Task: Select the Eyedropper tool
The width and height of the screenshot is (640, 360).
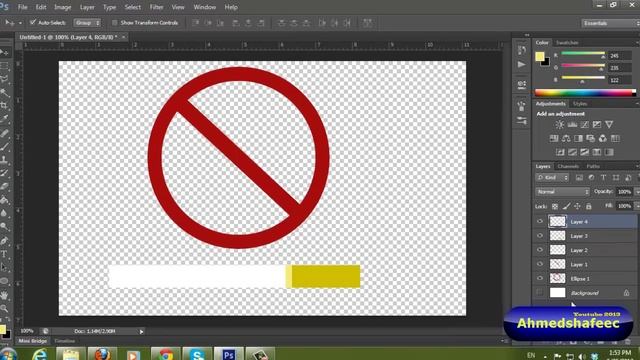Action: pyautogui.click(x=4, y=119)
